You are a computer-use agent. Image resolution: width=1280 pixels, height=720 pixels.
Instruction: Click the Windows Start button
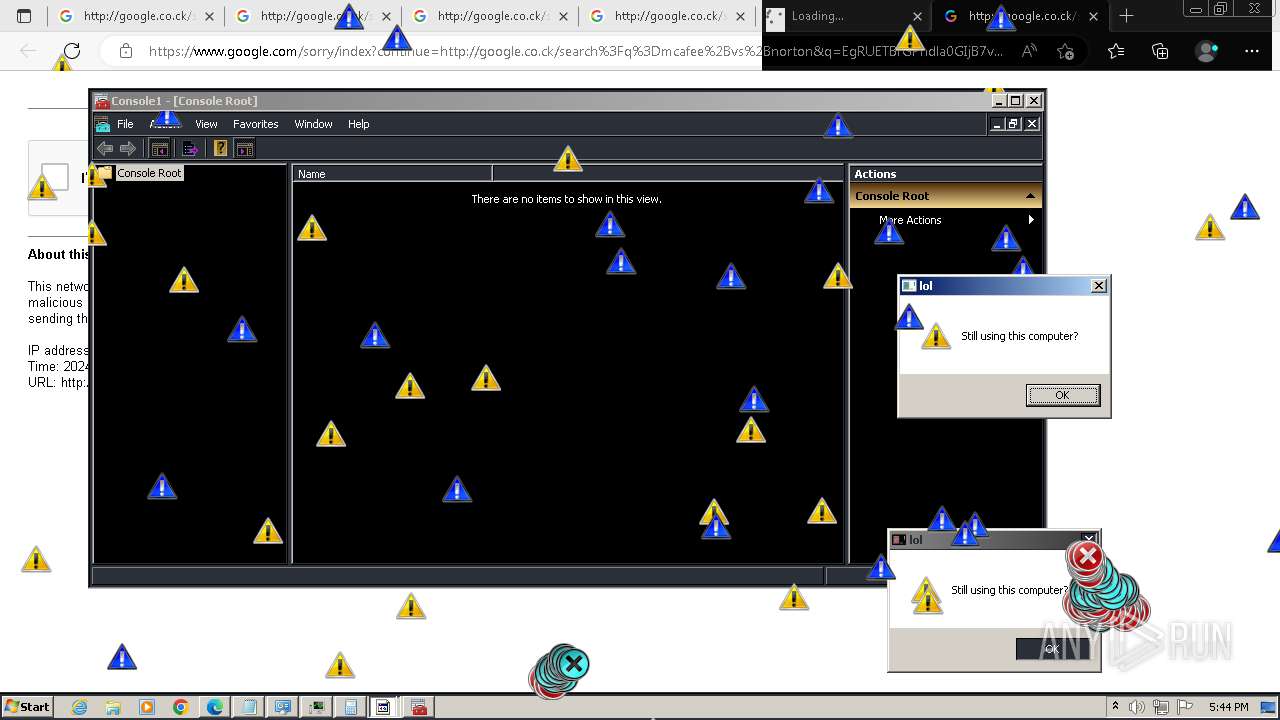tap(27, 707)
